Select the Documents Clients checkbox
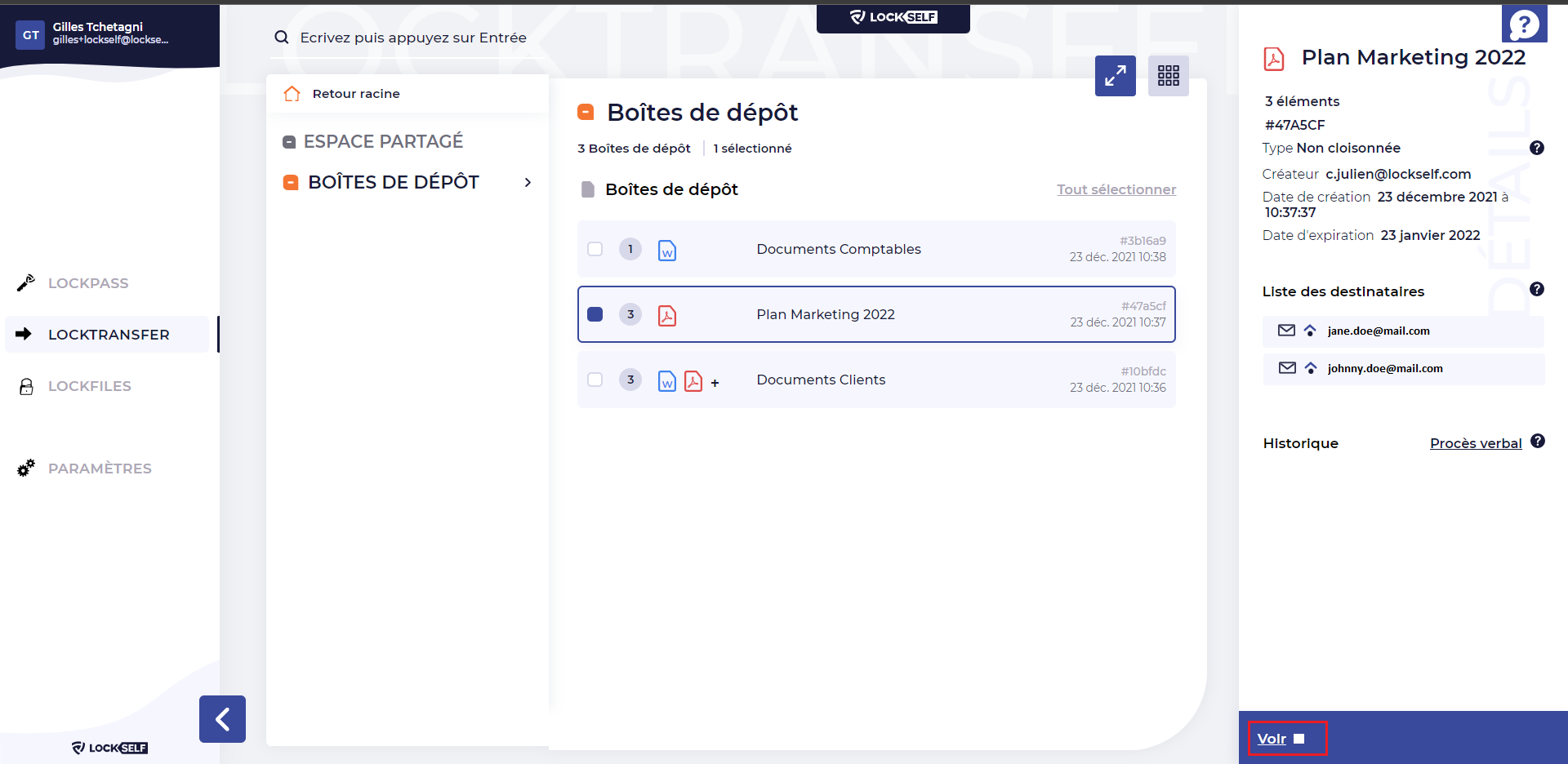This screenshot has height=764, width=1568. pos(595,380)
